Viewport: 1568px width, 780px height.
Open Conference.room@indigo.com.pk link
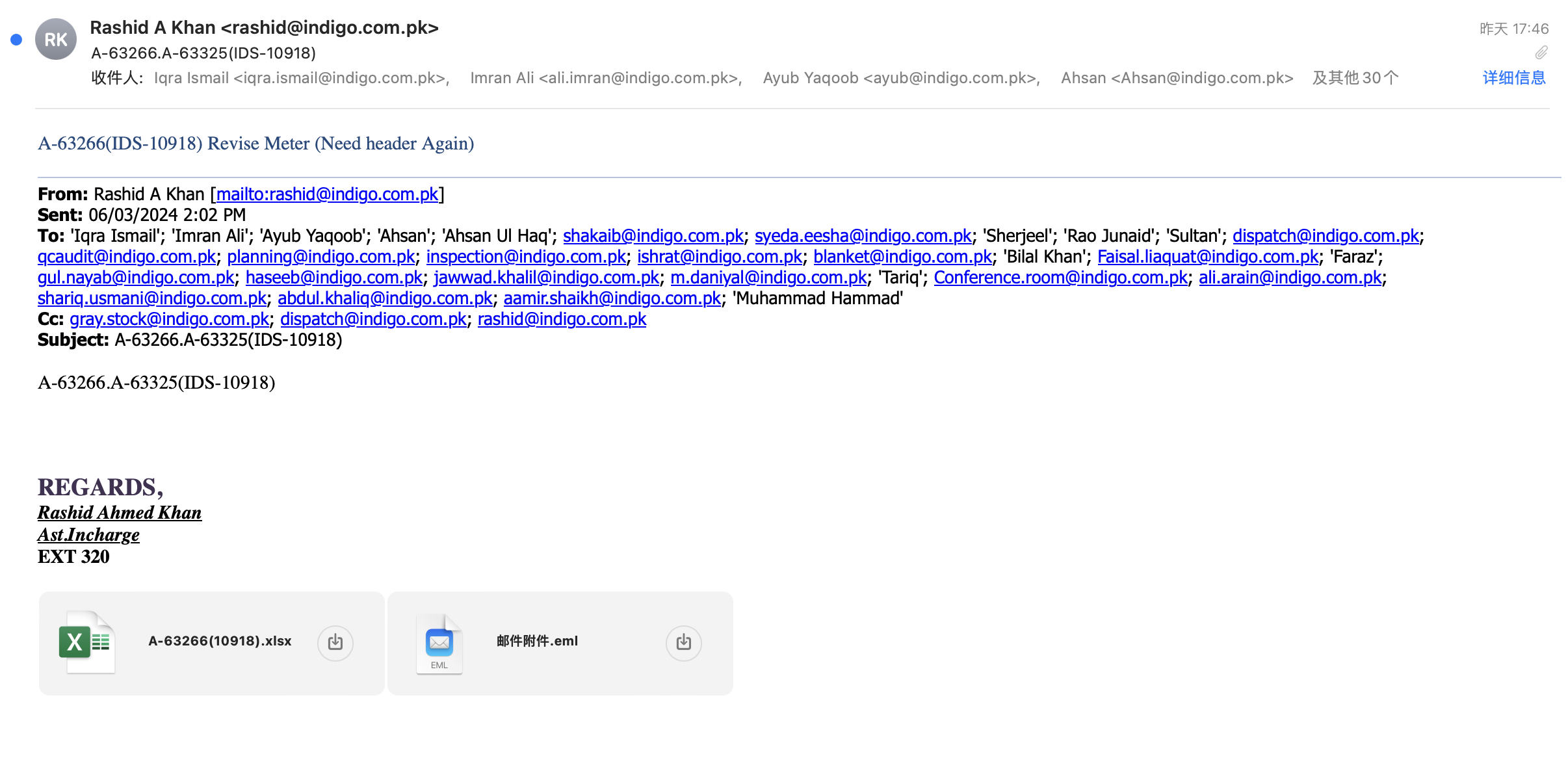(x=1060, y=278)
